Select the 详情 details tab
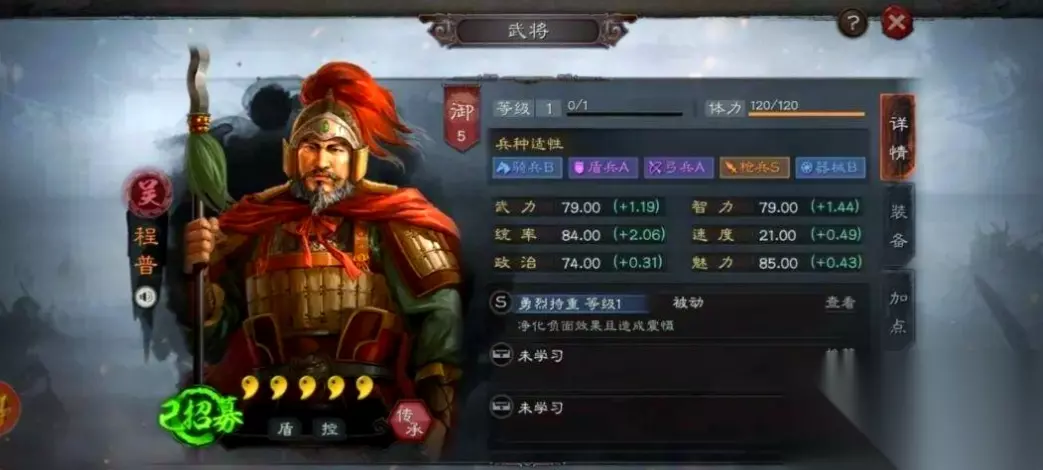The image size is (1043, 470). tap(898, 138)
